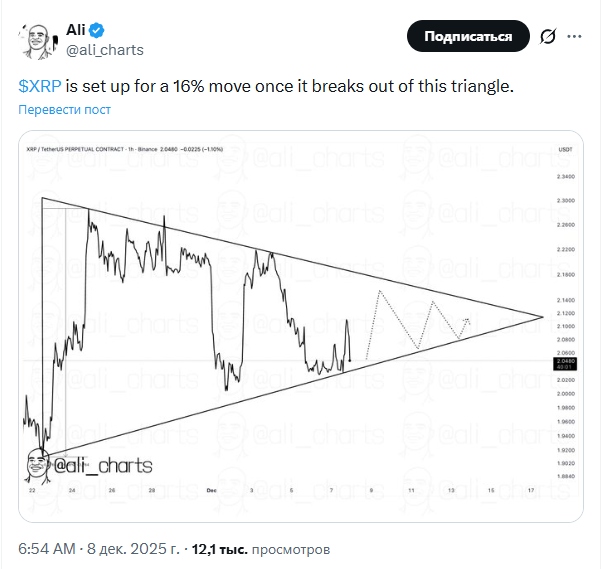Click the cartoon avatar watermark in chart

coord(36,465)
